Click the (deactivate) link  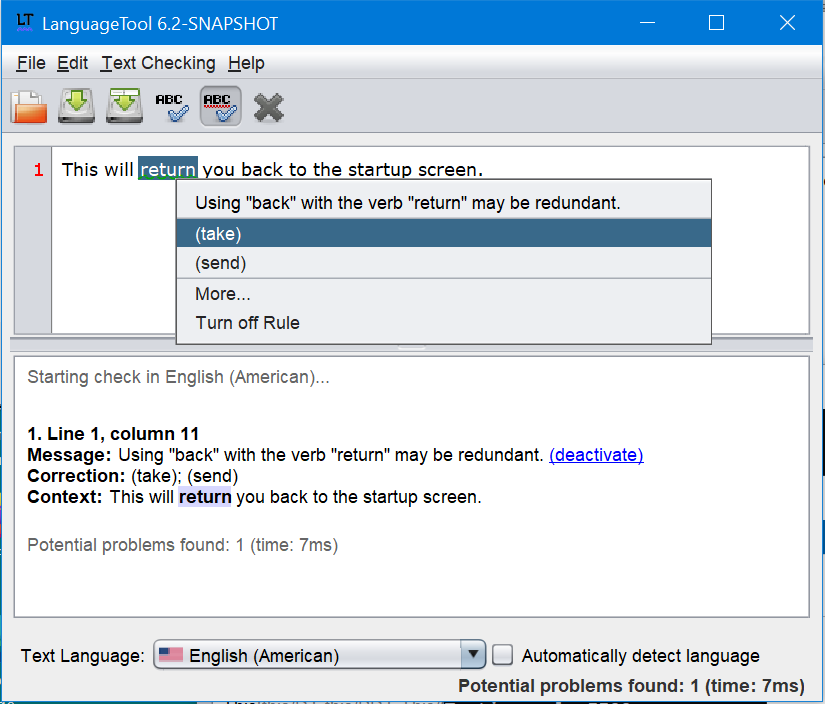[x=596, y=455]
